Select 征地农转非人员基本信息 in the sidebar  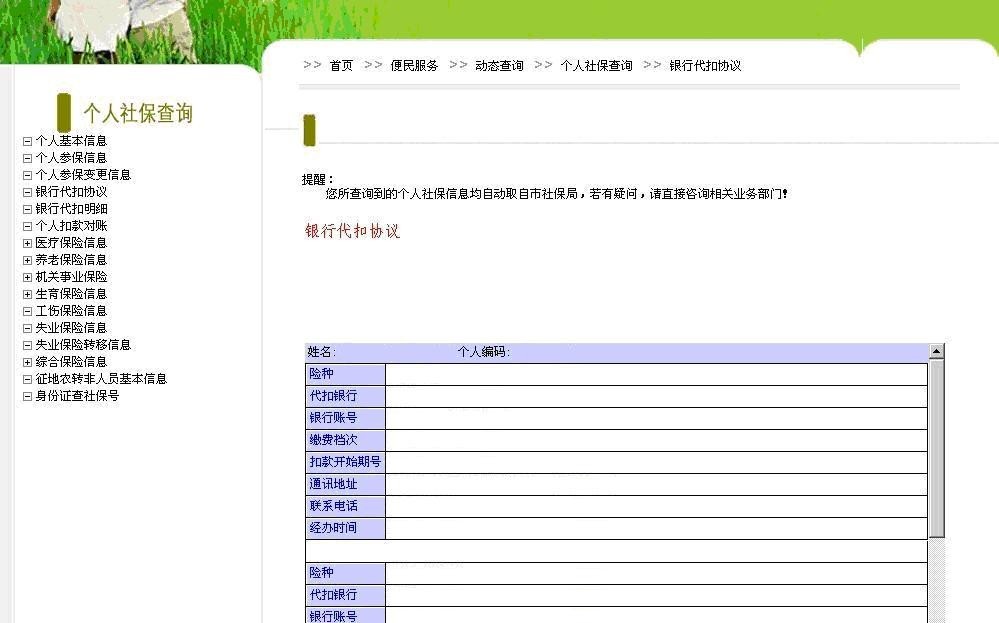click(101, 379)
